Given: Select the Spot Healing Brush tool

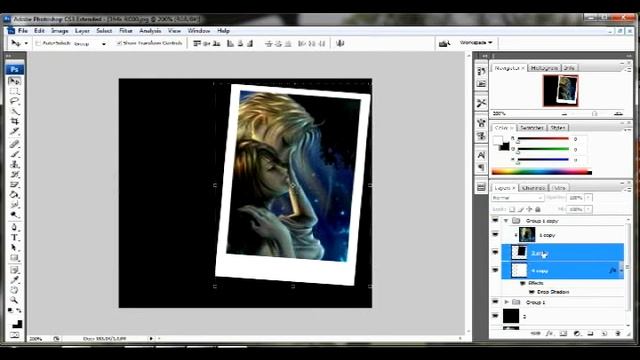Looking at the screenshot, I should pyautogui.click(x=14, y=144).
